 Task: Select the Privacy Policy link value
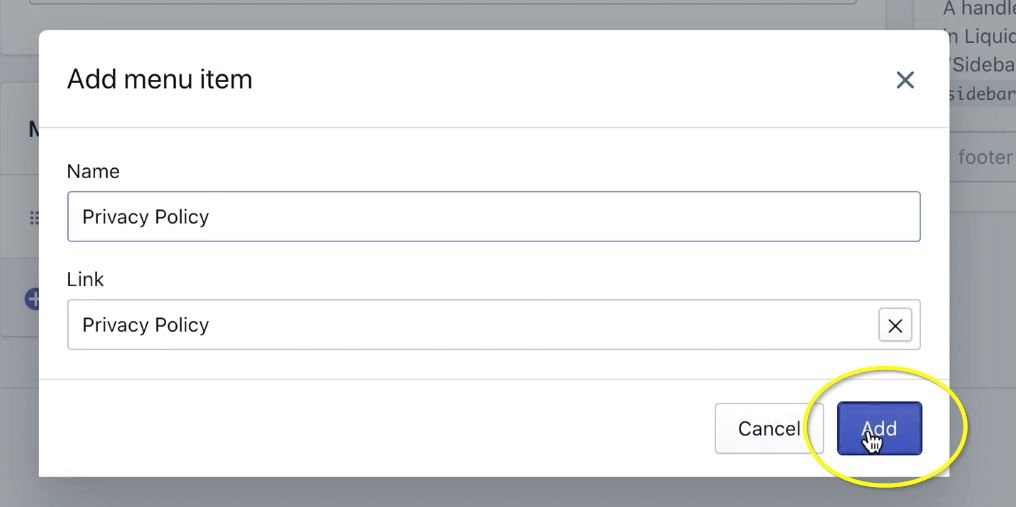(x=146, y=325)
